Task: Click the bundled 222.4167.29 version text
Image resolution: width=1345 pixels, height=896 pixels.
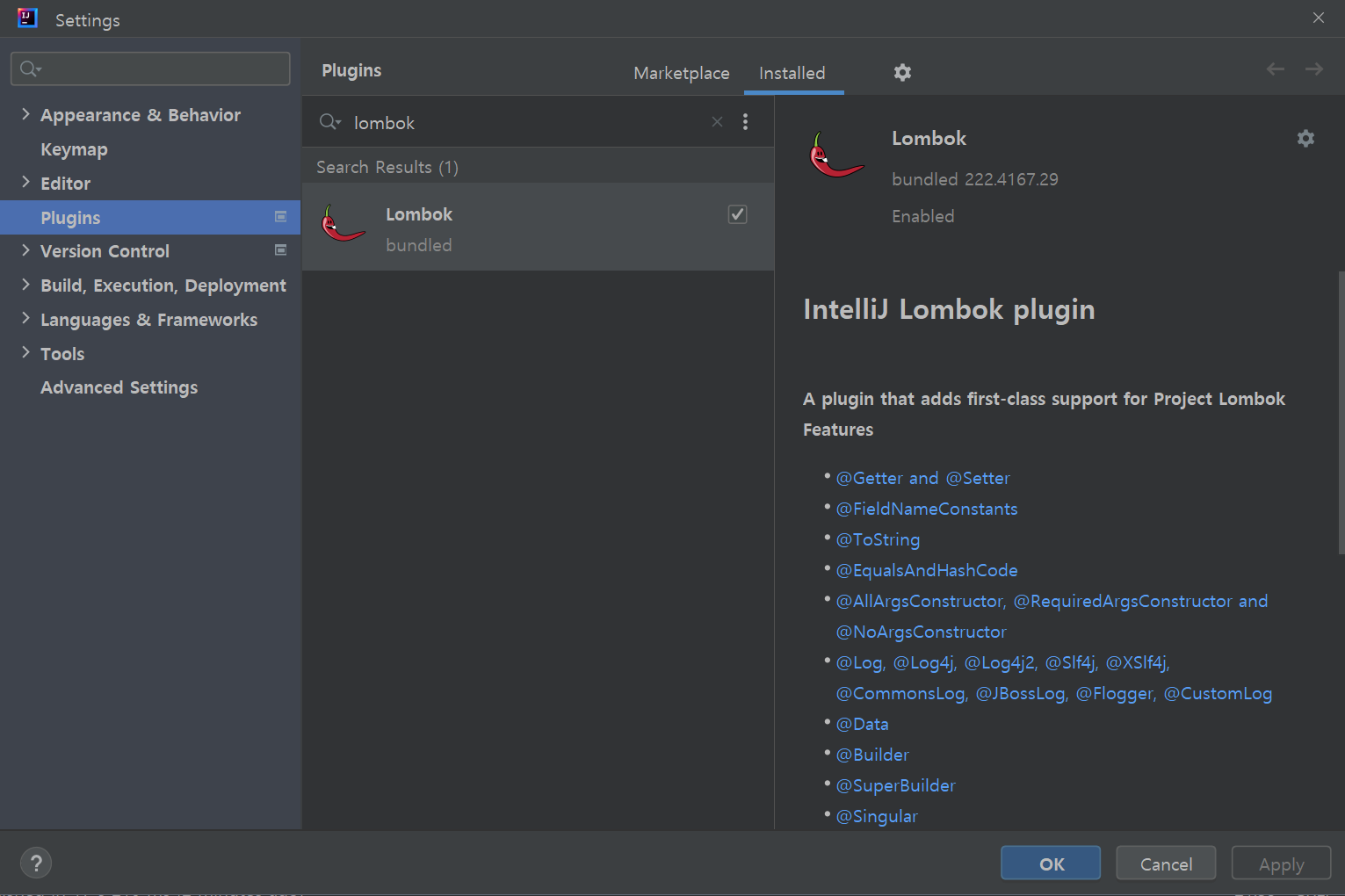Action: (974, 179)
